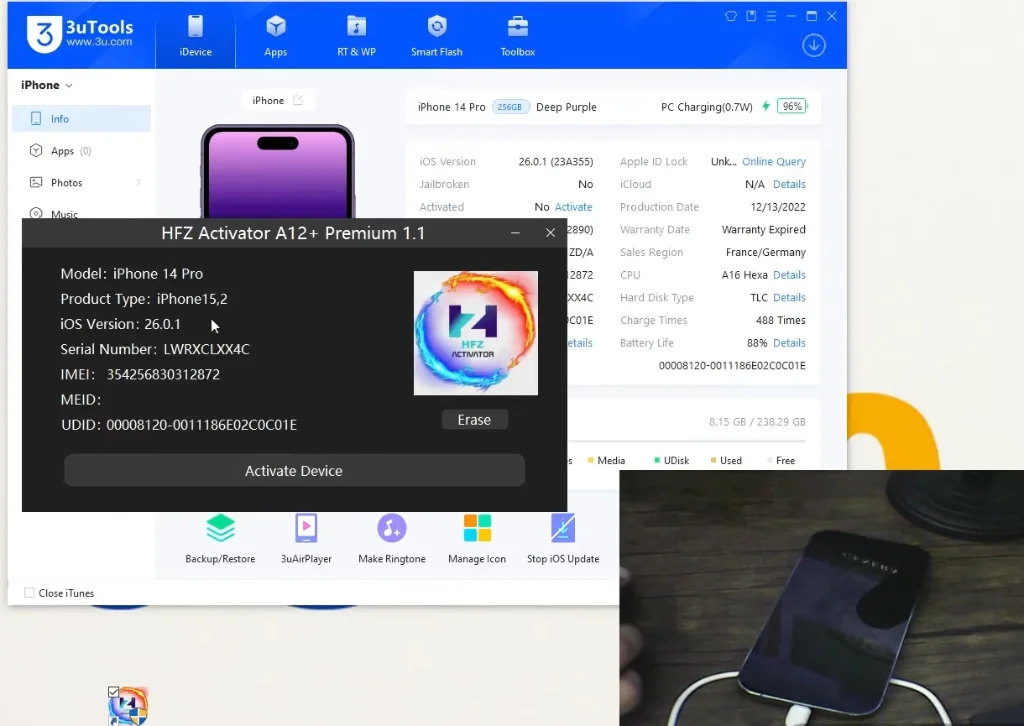This screenshot has height=726, width=1024.
Task: Select Apps (0) in the left sidebar
Action: [x=82, y=151]
